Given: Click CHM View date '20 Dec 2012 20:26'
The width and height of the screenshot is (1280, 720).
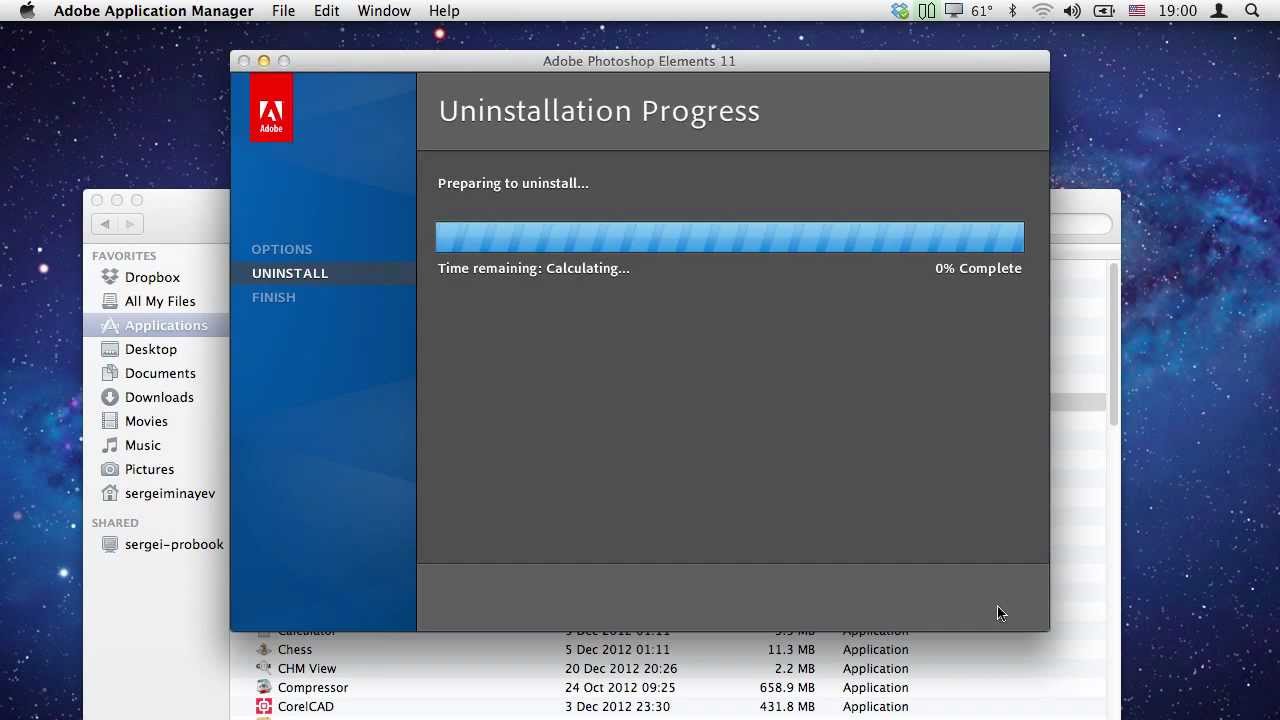Looking at the screenshot, I should tap(621, 668).
